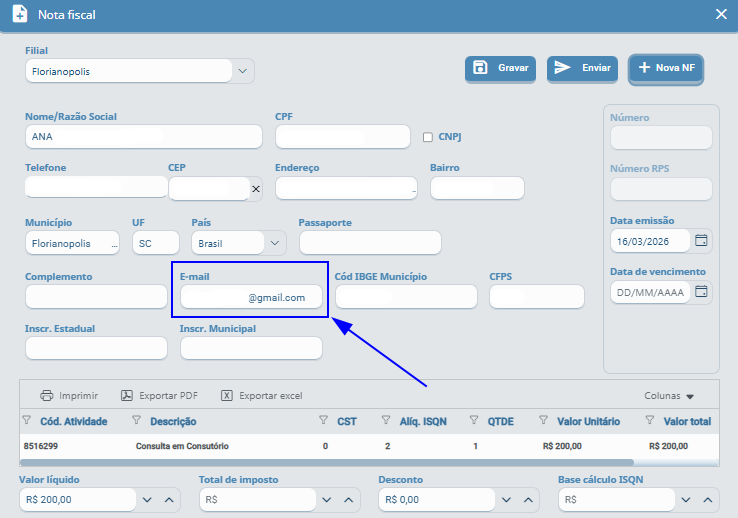This screenshot has width=738, height=518.
Task: Click the Enviar button
Action: [x=582, y=68]
